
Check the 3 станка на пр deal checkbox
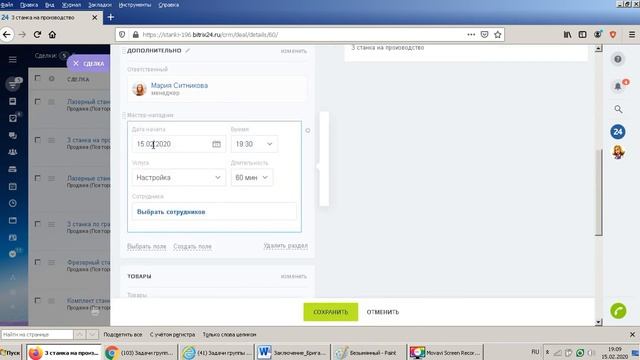tap(38, 140)
